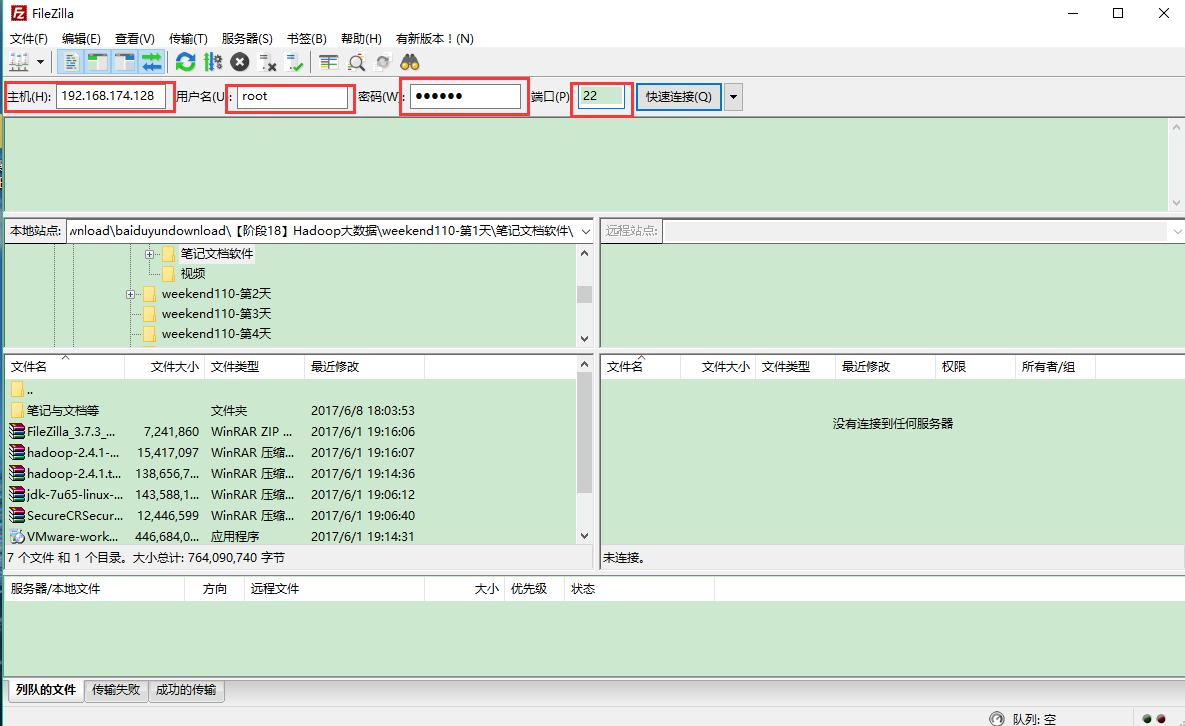Open the Site Manager dropdown arrow
This screenshot has height=726, width=1185.
40,63
